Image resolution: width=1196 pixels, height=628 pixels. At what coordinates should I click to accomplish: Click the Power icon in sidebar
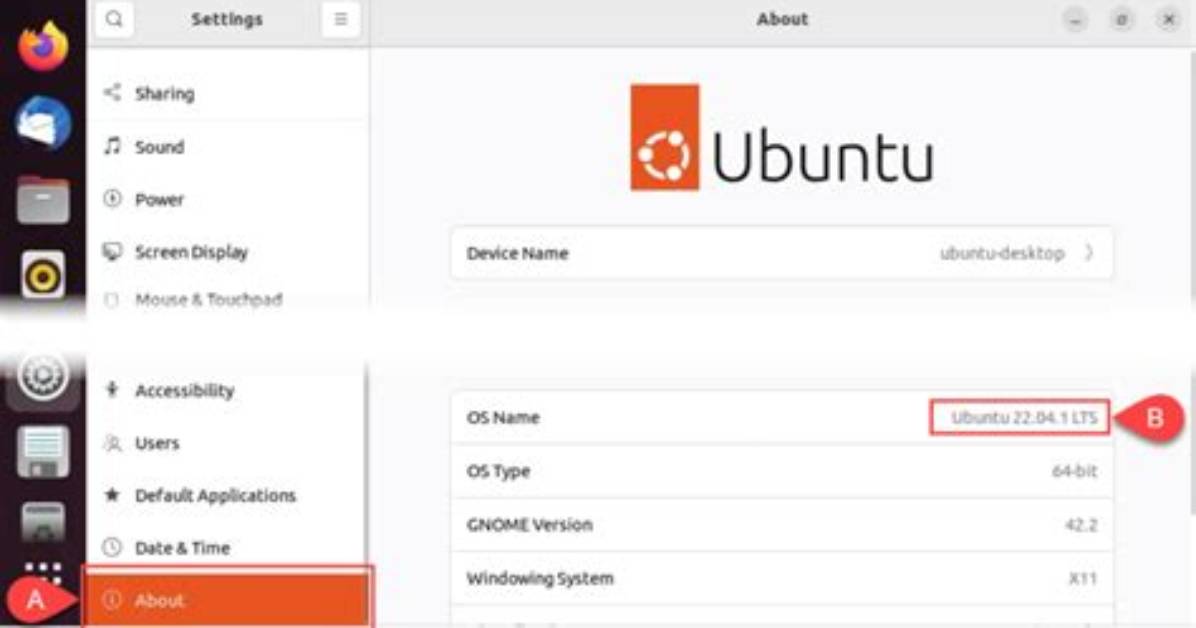point(112,198)
